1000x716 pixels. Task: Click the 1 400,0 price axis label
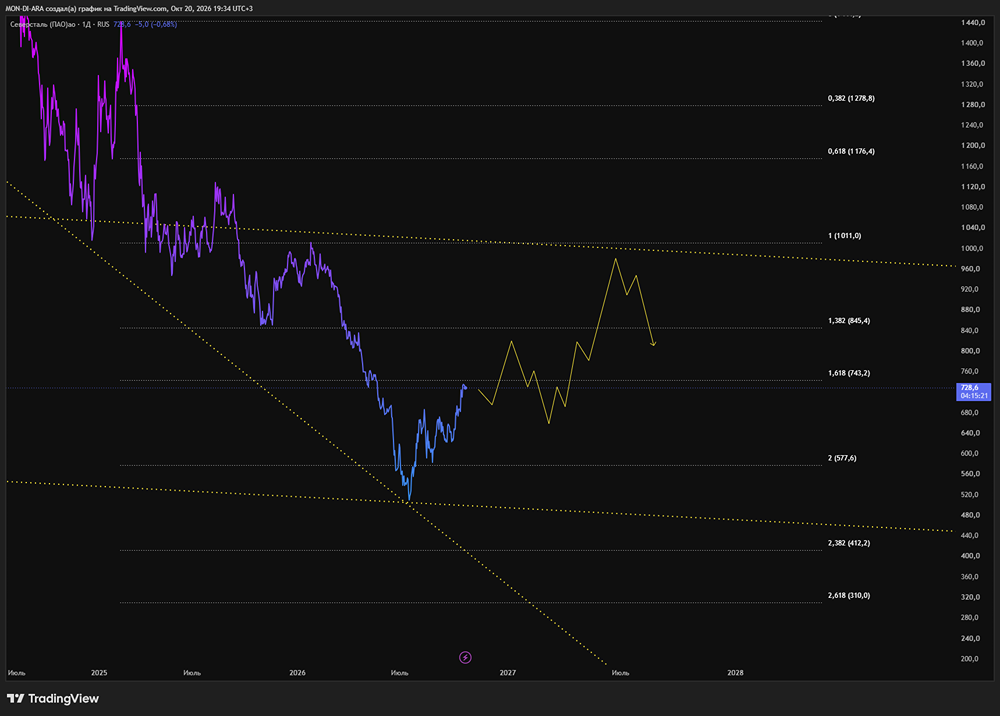(x=973, y=43)
